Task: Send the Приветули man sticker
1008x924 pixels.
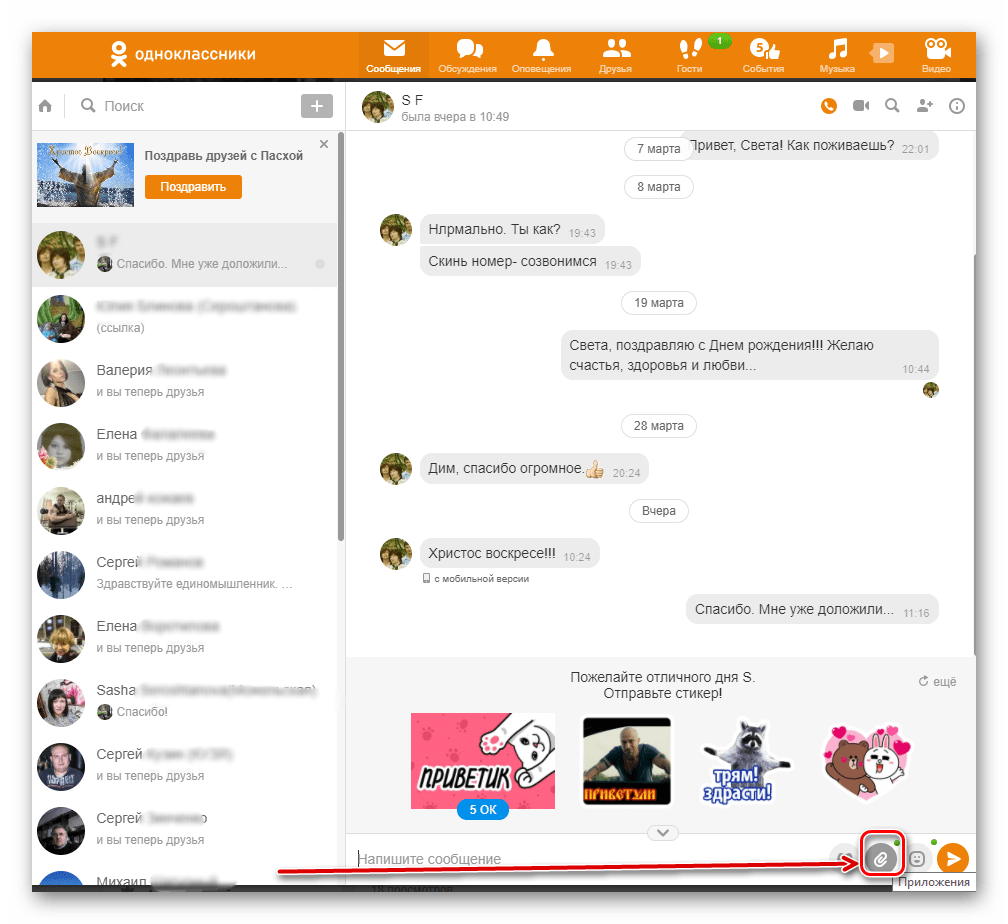Action: (x=627, y=761)
